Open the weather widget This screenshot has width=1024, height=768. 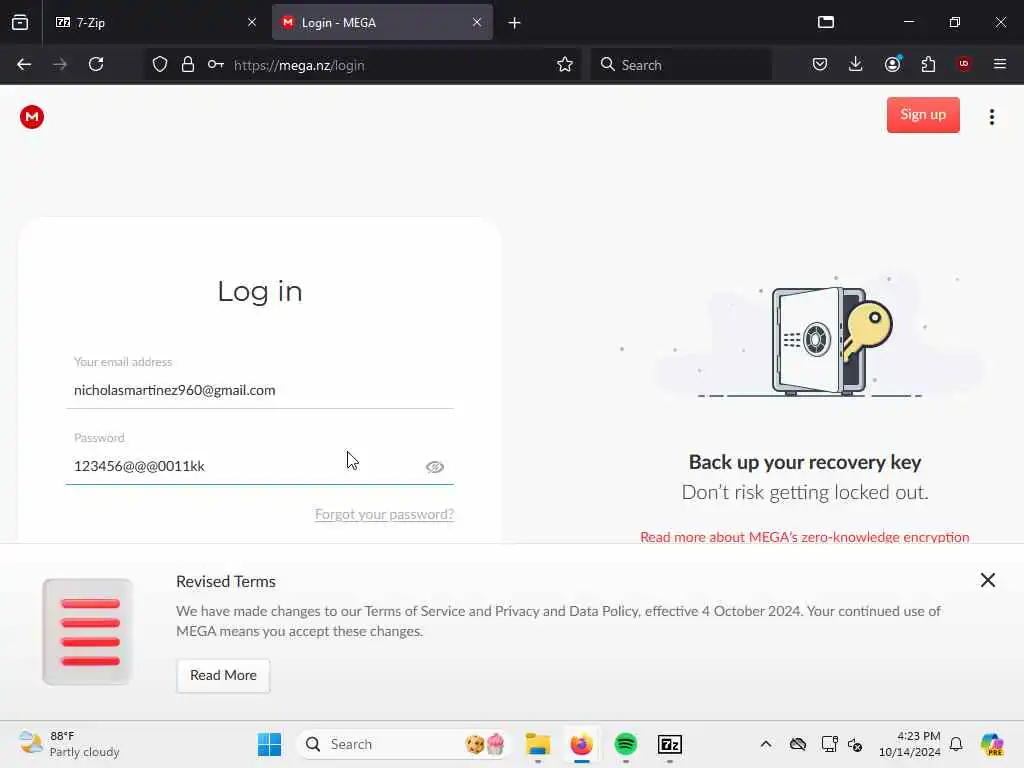coord(69,744)
